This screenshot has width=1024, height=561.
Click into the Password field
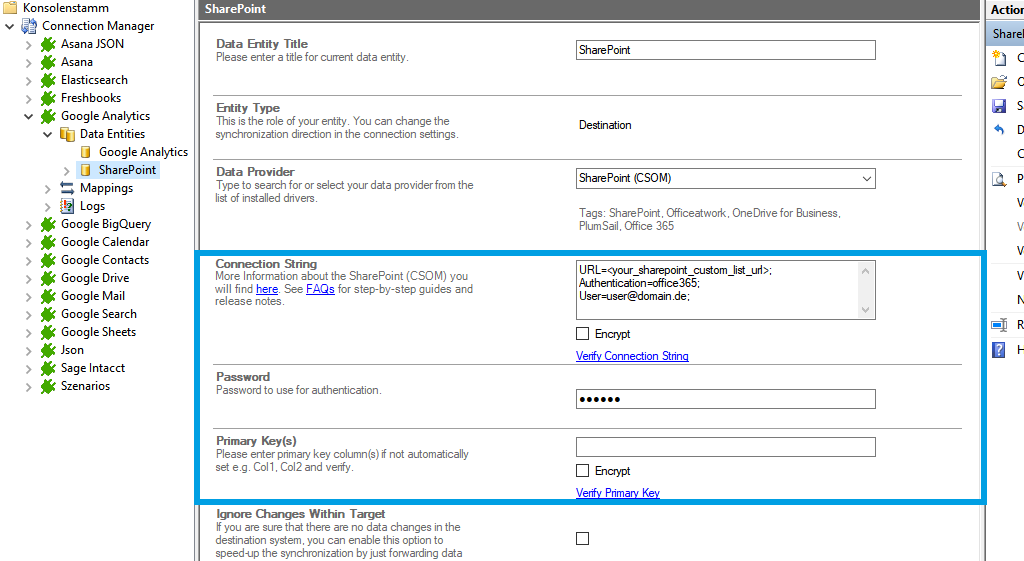[725, 400]
